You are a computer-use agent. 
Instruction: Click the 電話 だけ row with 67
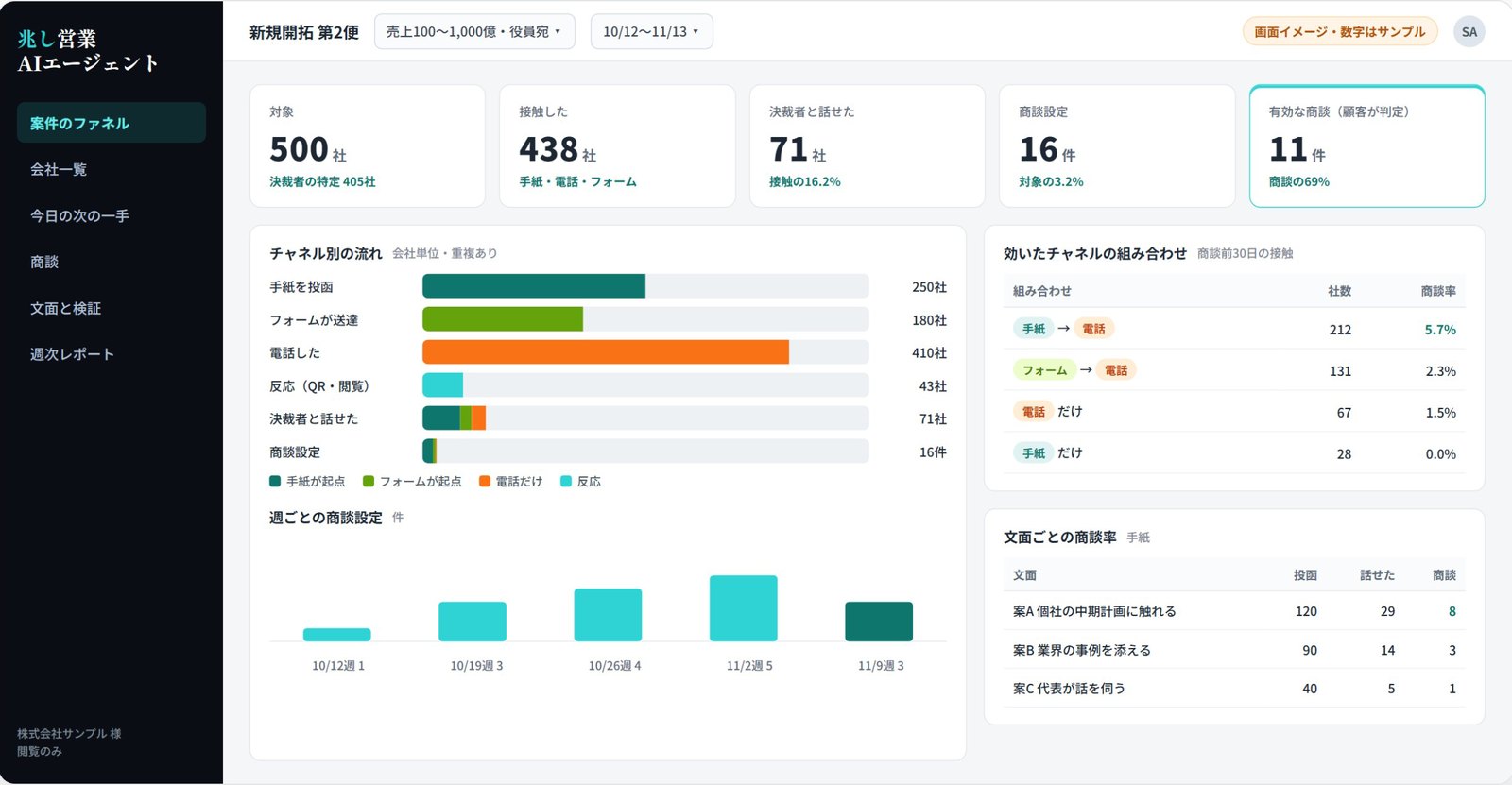click(1234, 412)
